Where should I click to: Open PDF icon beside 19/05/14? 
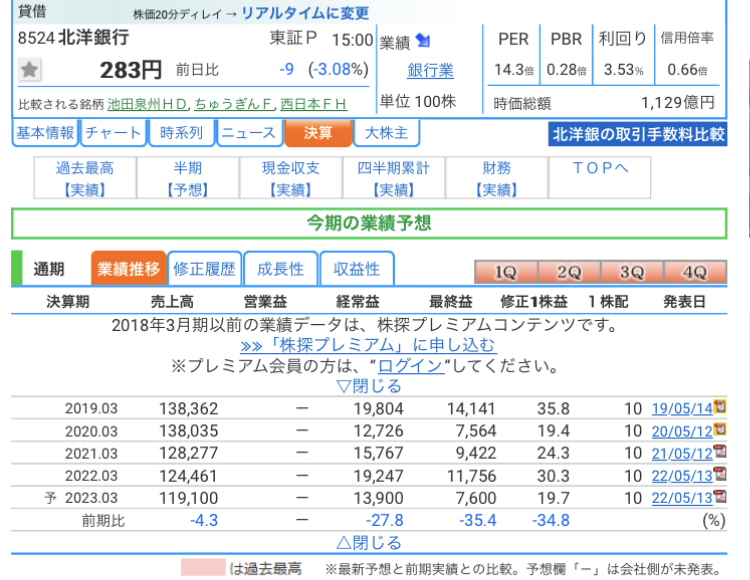(720, 406)
